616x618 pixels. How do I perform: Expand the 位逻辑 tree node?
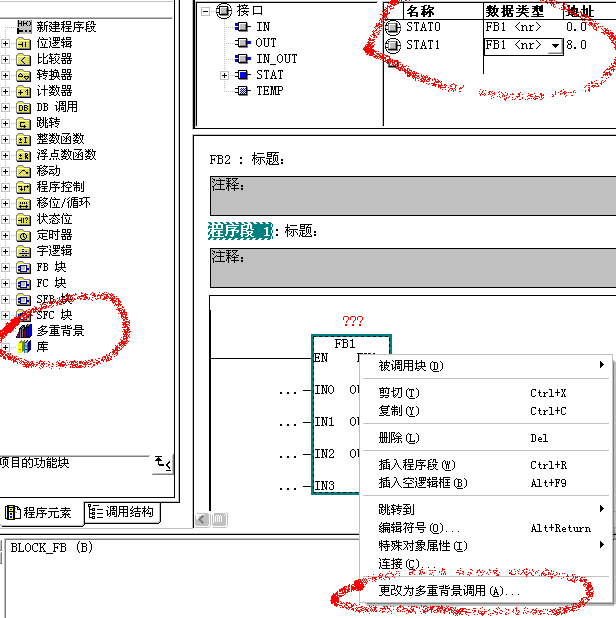point(6,43)
